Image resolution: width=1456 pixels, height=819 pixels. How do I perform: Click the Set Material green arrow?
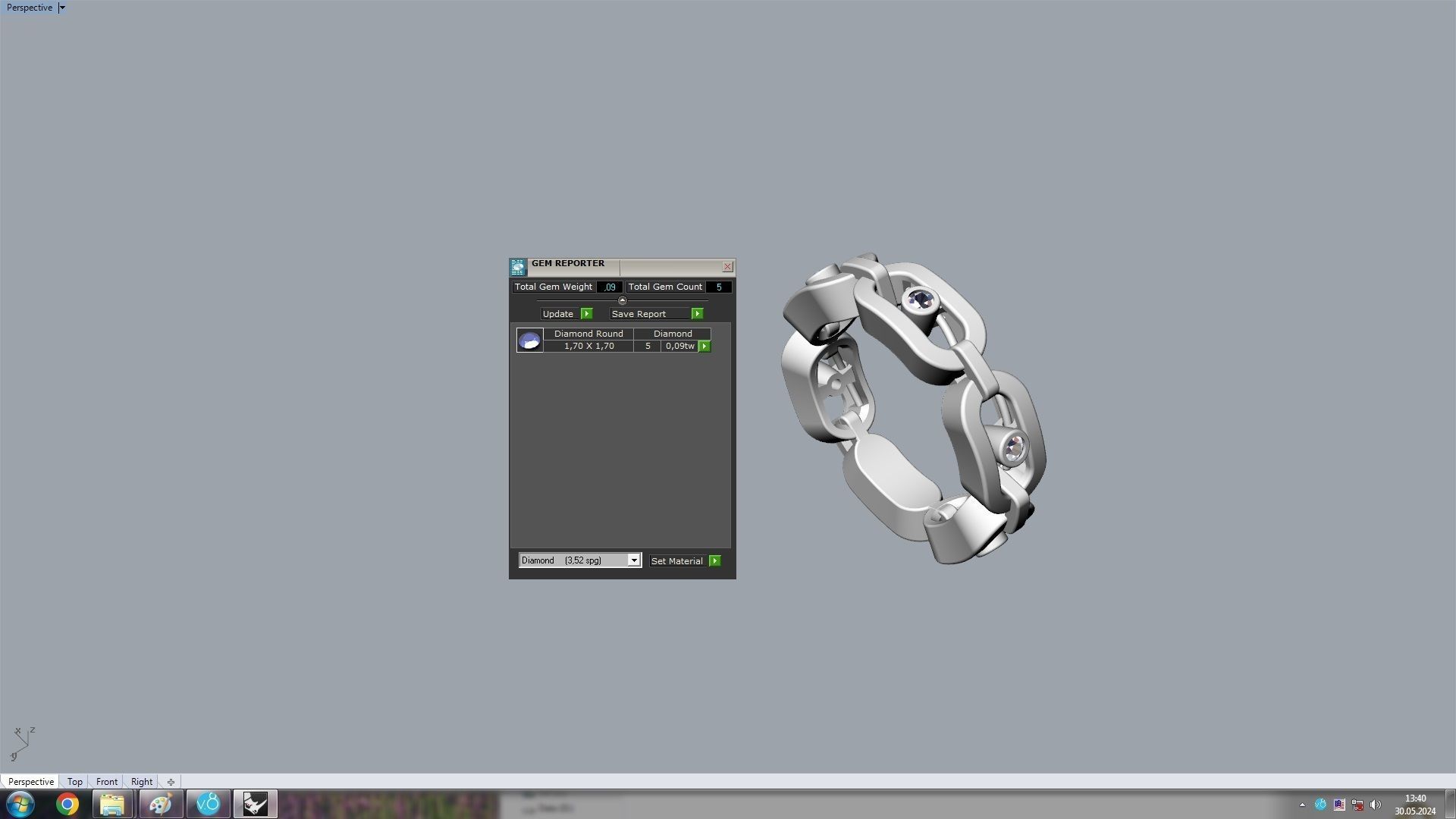pos(715,561)
